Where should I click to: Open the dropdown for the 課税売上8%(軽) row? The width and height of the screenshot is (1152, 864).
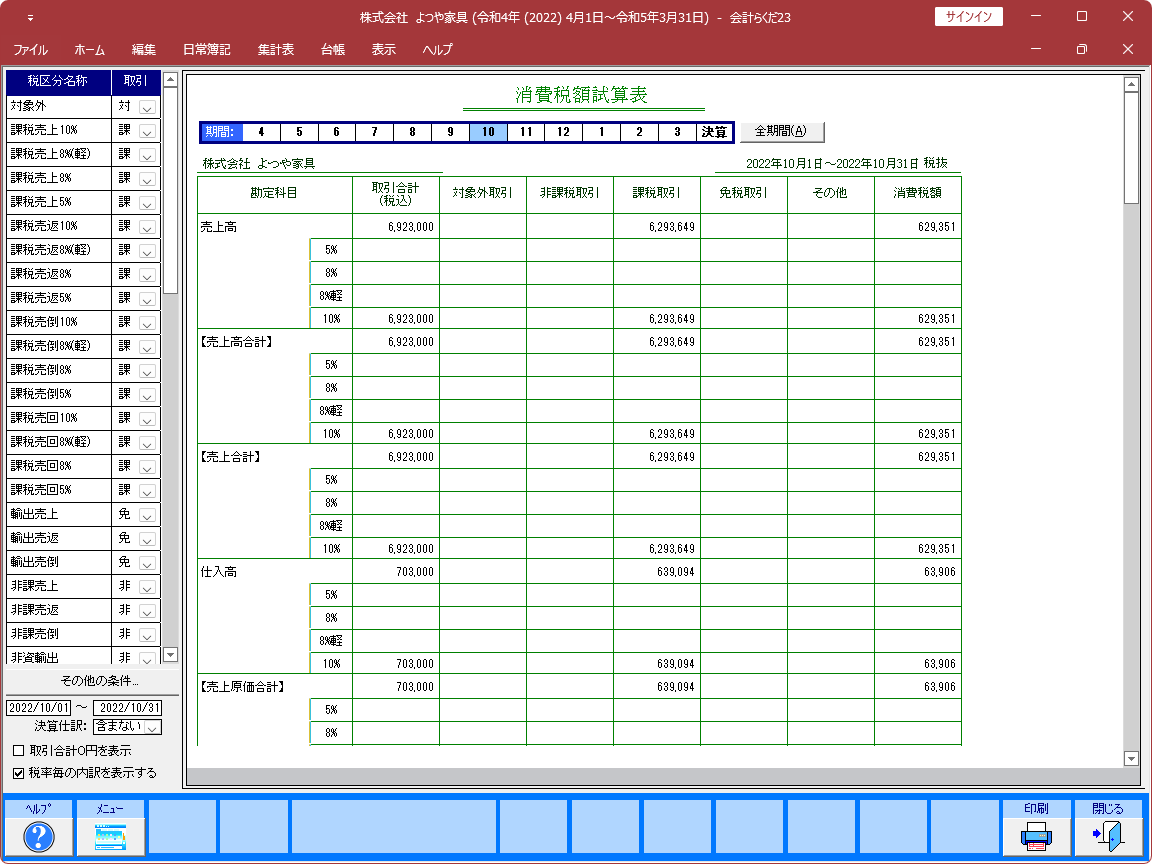click(147, 155)
